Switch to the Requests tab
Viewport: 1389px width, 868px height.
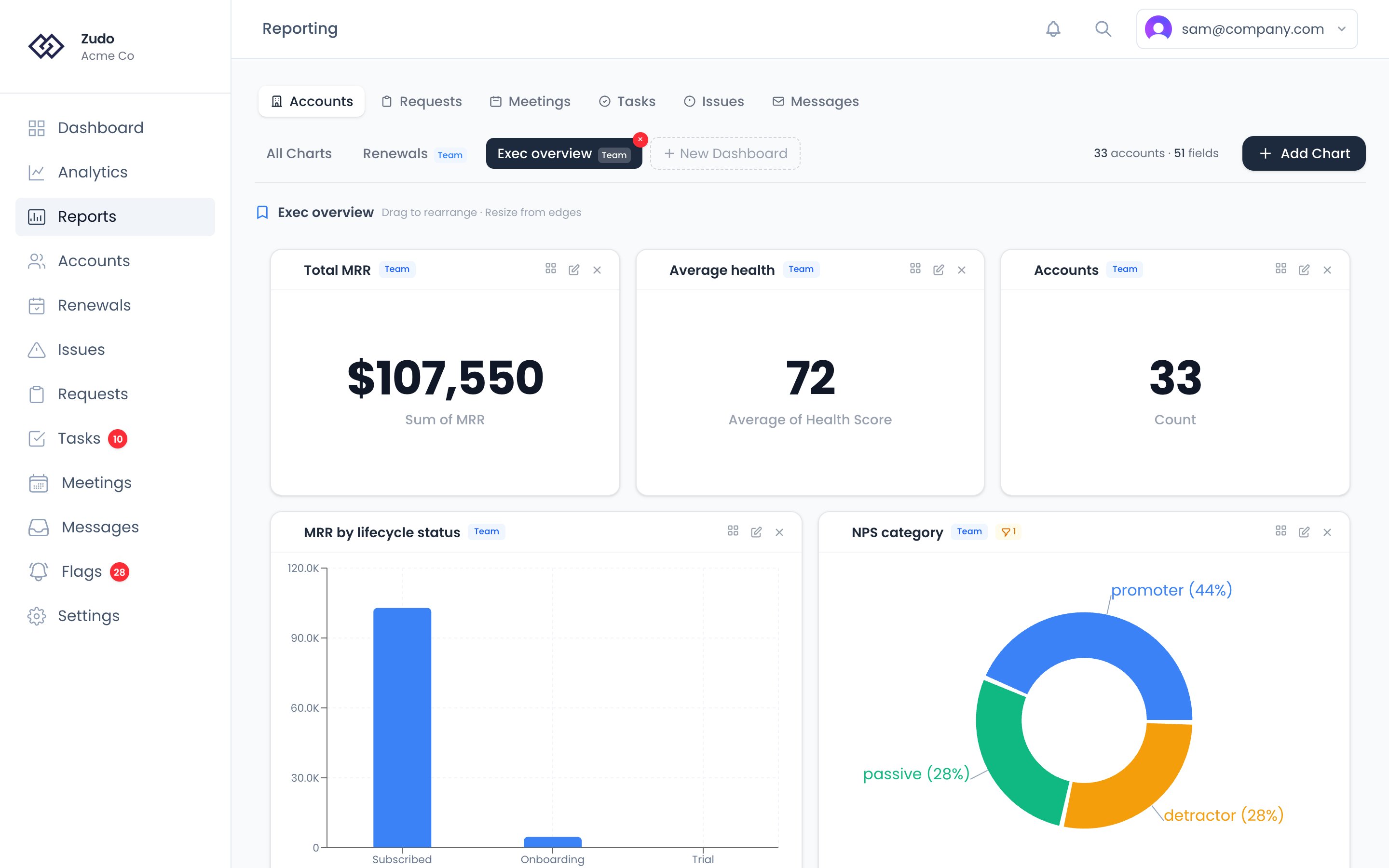[x=422, y=102]
